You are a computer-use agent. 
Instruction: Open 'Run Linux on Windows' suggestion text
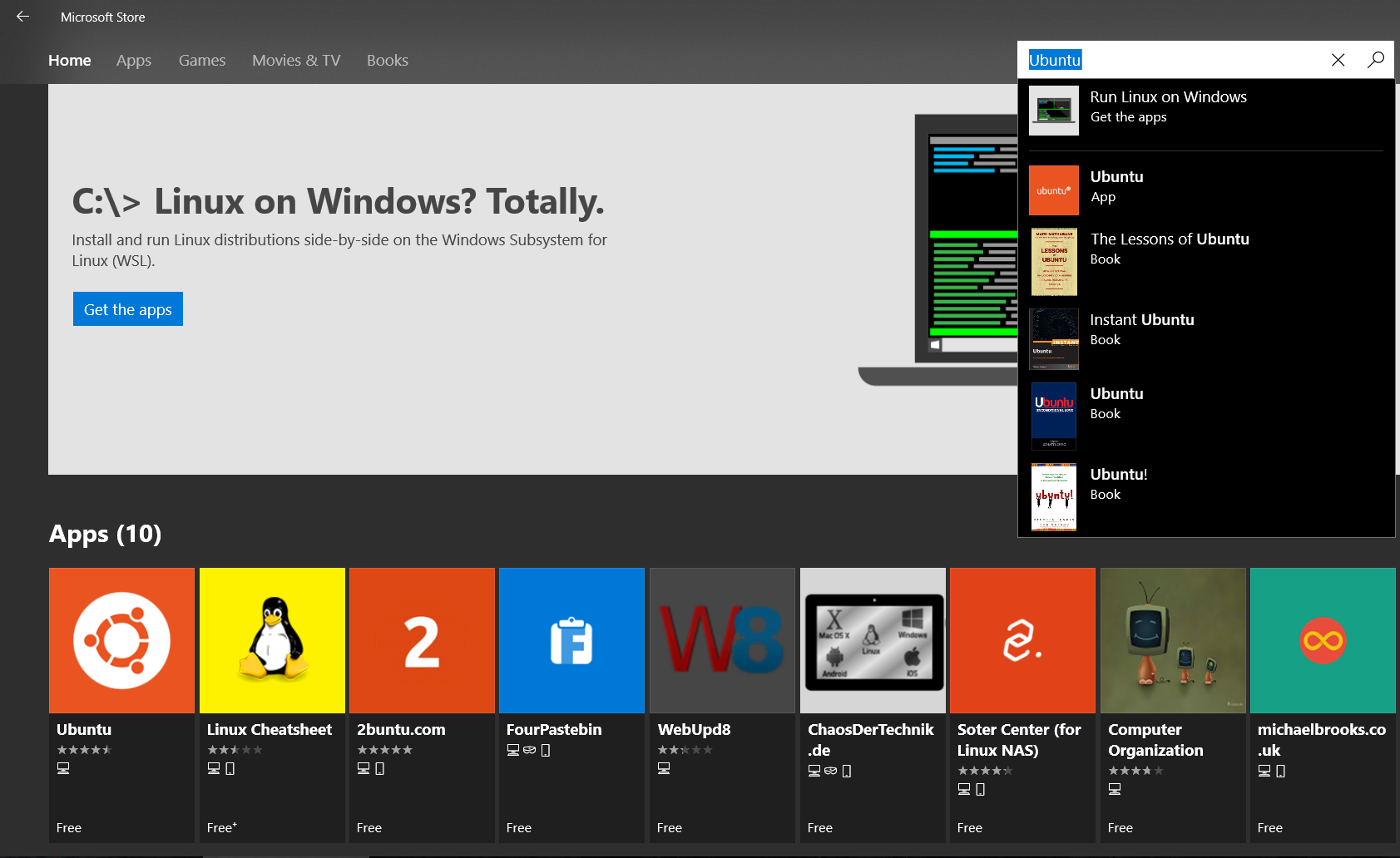tap(1168, 97)
